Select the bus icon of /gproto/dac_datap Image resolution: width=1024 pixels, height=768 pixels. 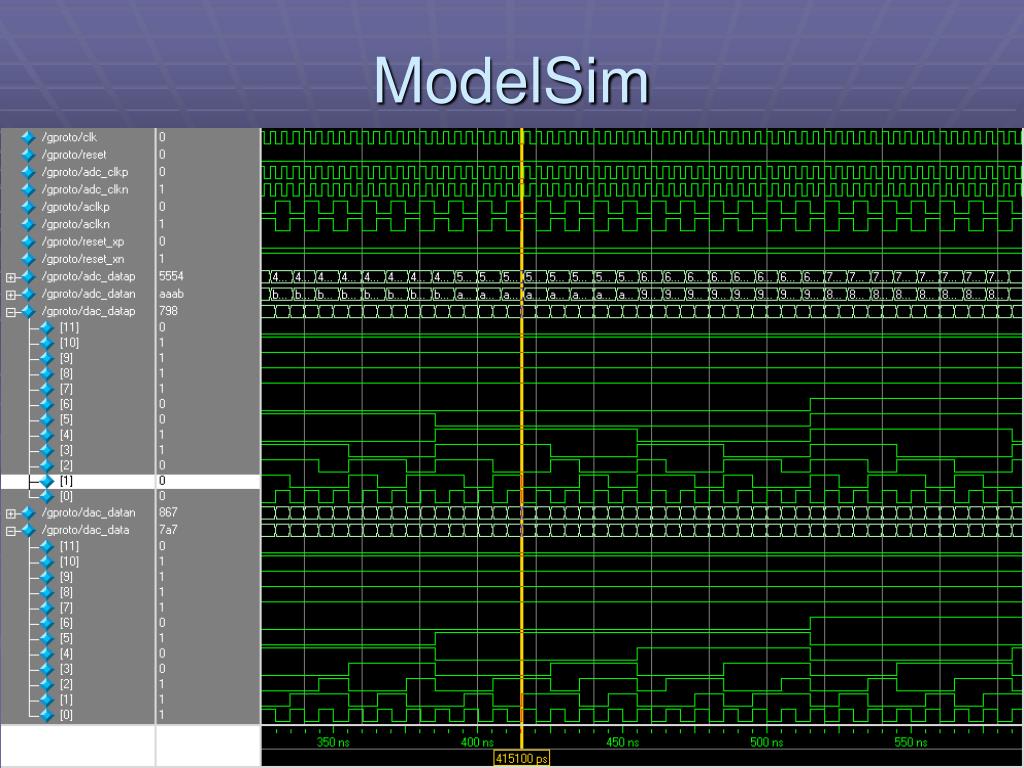(x=27, y=311)
